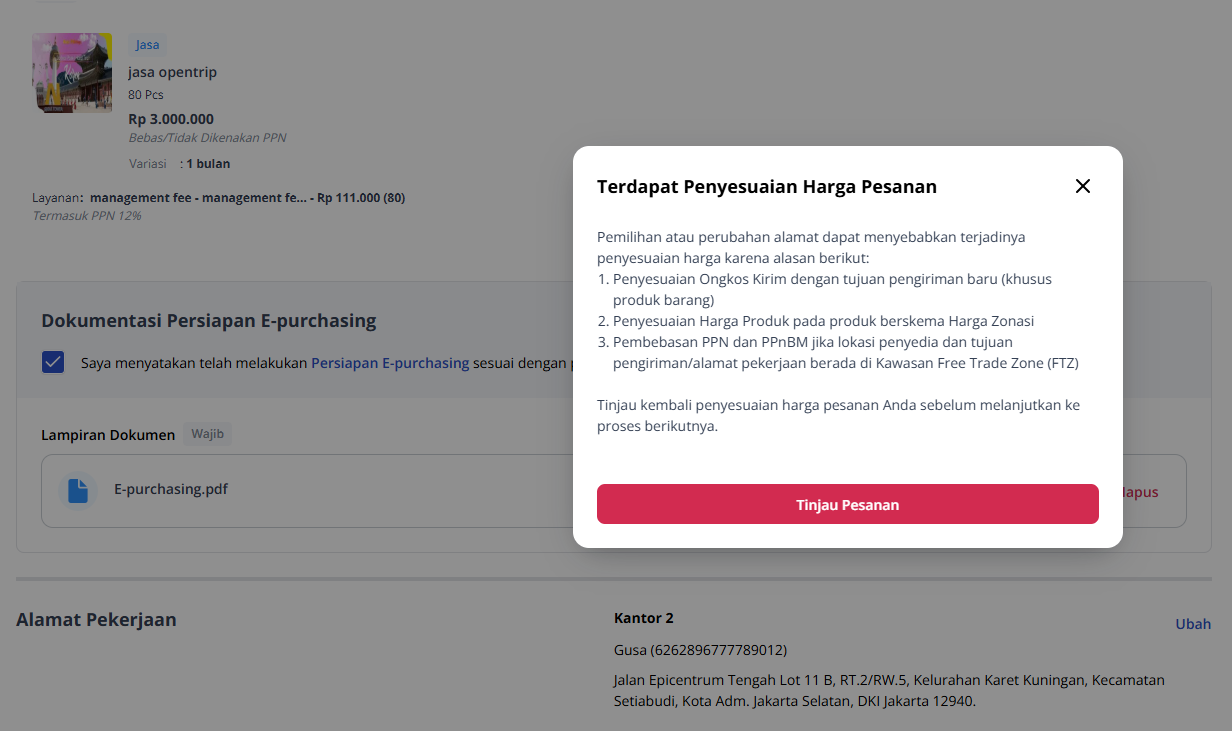Screen dimensions: 1232x731
Task: Click the Alamat Pekerjaan section heading
Action: point(96,620)
